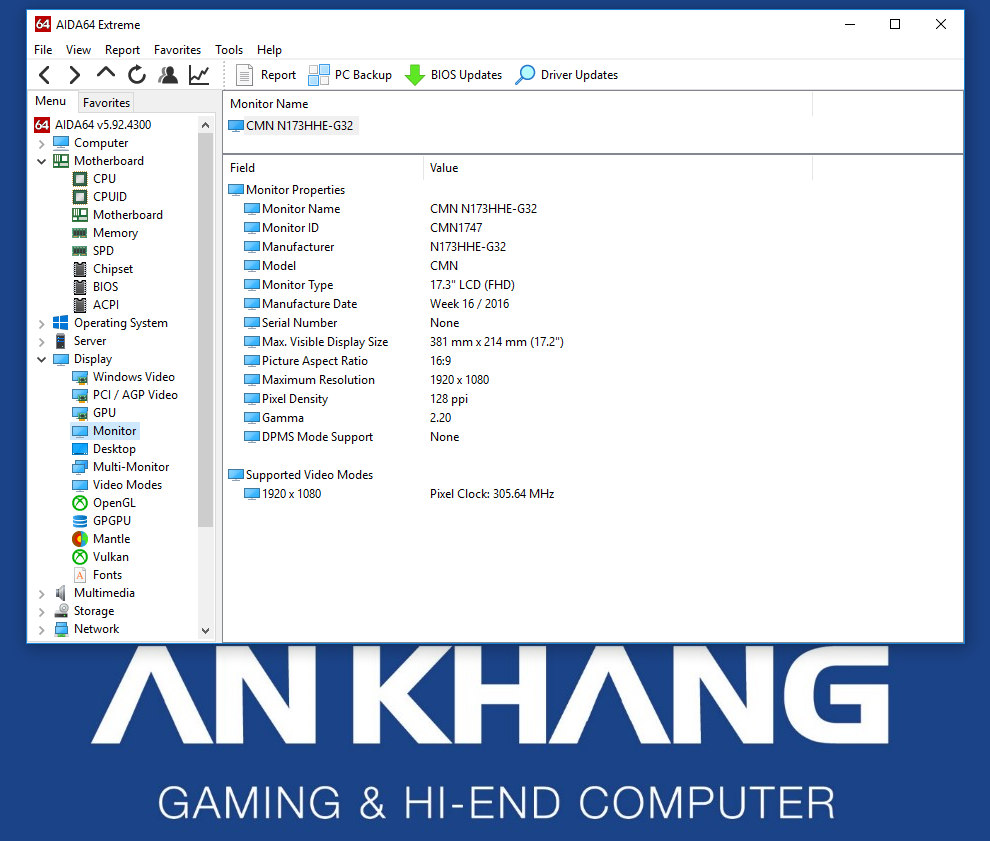
Task: Open Video Modes page
Action: point(117,485)
